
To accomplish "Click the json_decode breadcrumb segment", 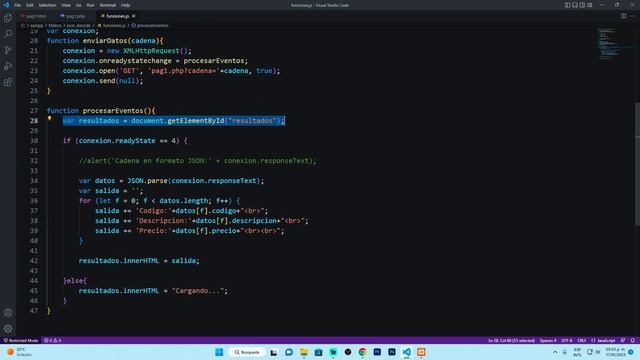I will click(79, 25).
